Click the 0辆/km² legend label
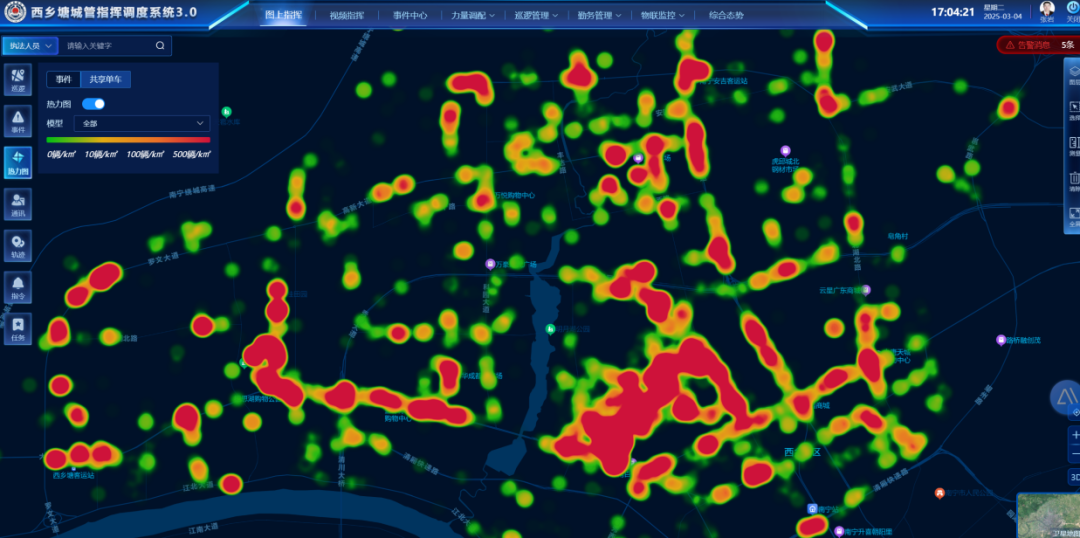This screenshot has width=1080, height=538. click(61, 154)
